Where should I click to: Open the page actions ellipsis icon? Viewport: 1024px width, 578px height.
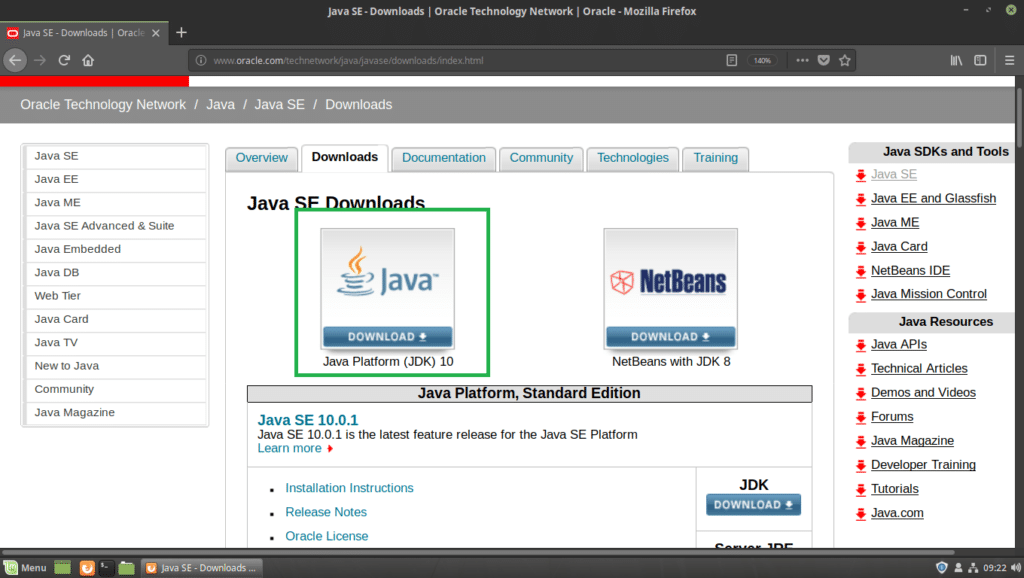pos(801,59)
